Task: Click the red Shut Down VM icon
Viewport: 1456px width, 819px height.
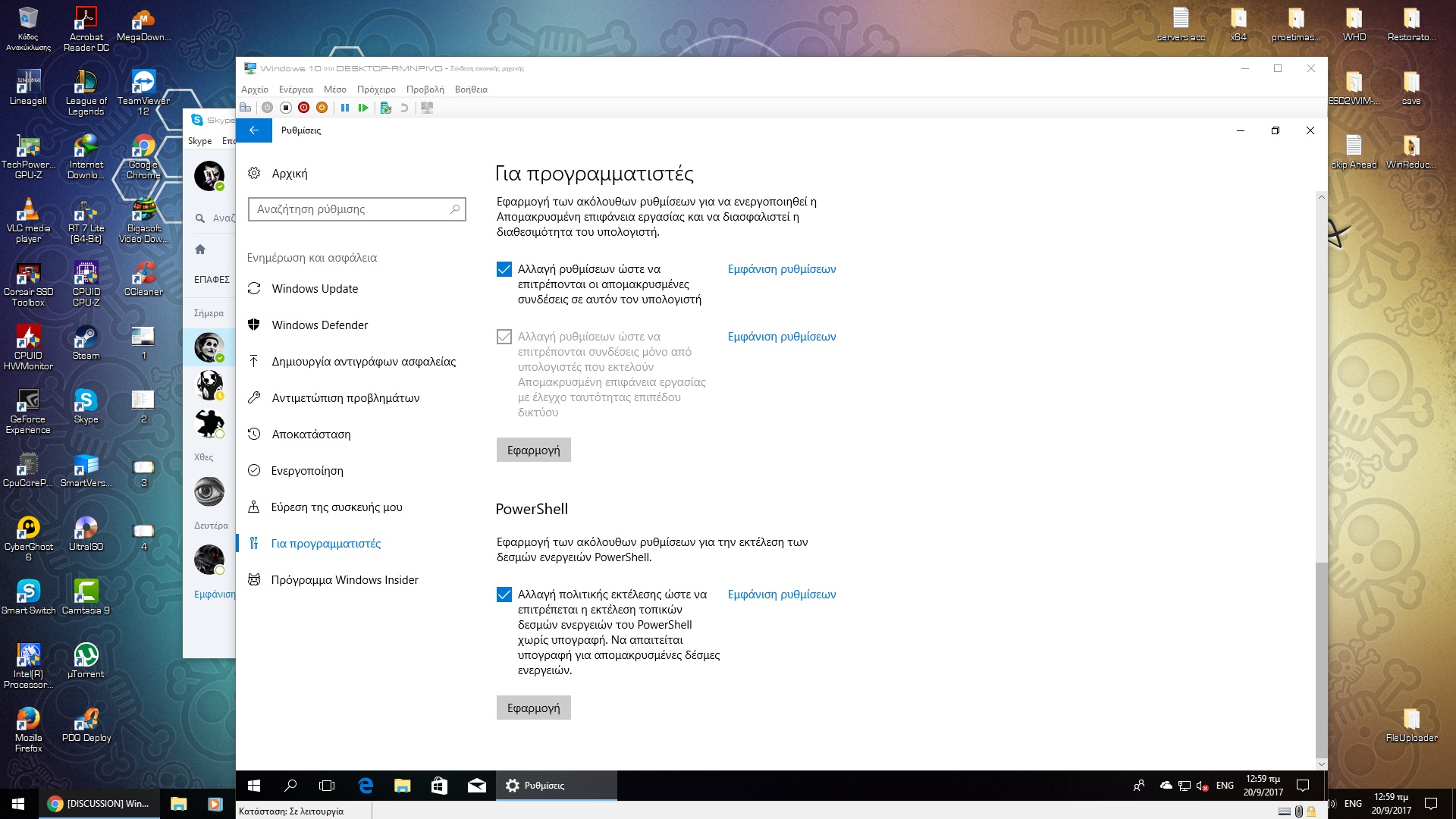Action: click(x=303, y=108)
